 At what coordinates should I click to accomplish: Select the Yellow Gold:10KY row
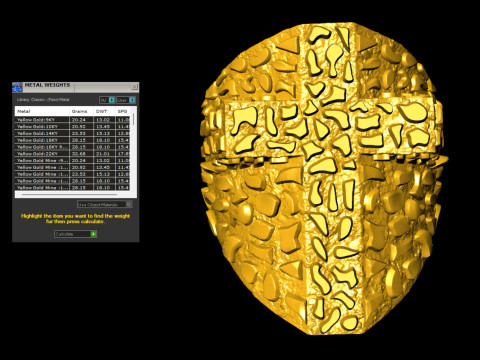(x=72, y=127)
